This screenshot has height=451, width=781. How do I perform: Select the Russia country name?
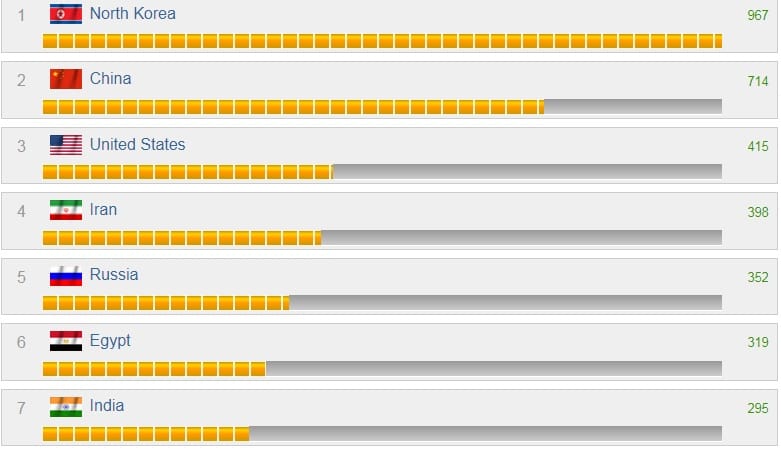point(114,275)
